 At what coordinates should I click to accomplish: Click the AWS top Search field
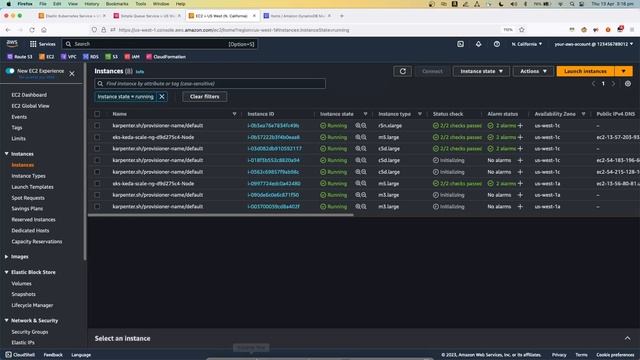click(x=160, y=44)
